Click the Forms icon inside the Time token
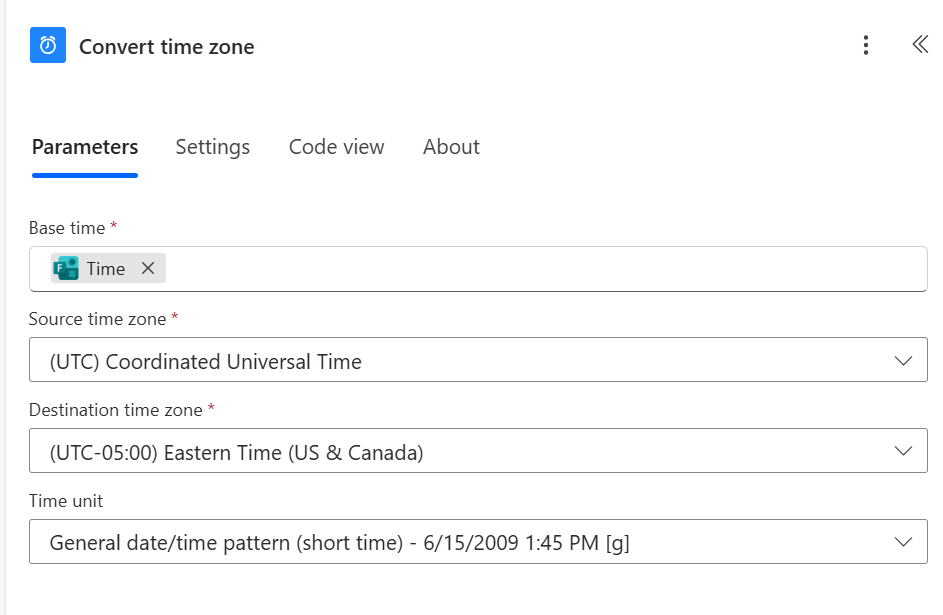 pos(68,268)
